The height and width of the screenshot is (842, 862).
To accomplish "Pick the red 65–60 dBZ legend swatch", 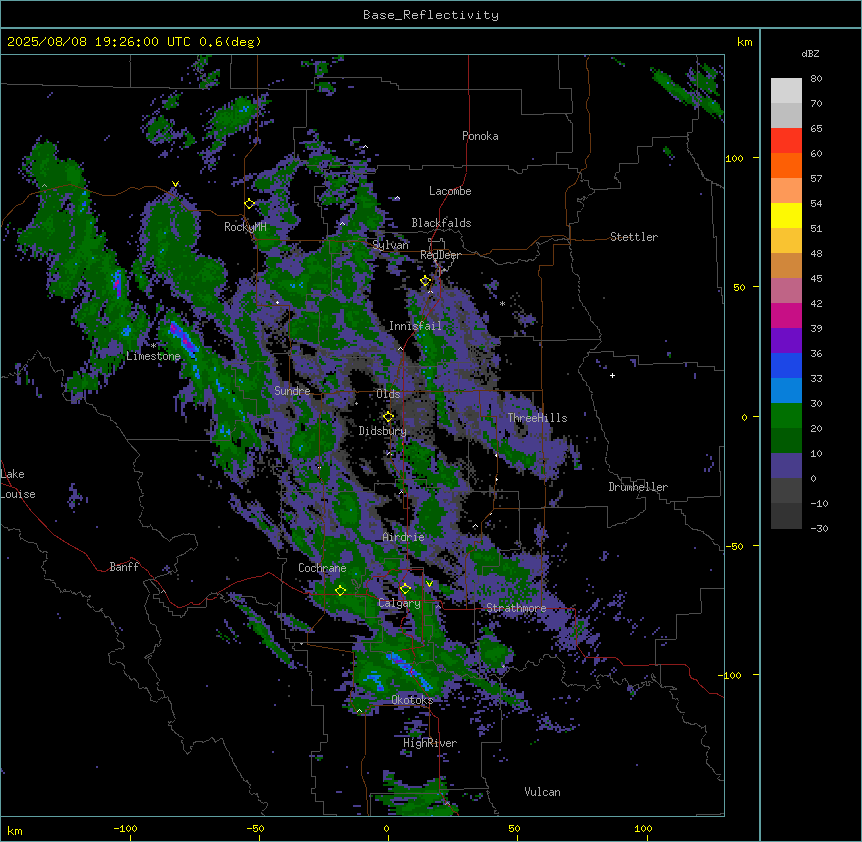I will click(x=786, y=141).
